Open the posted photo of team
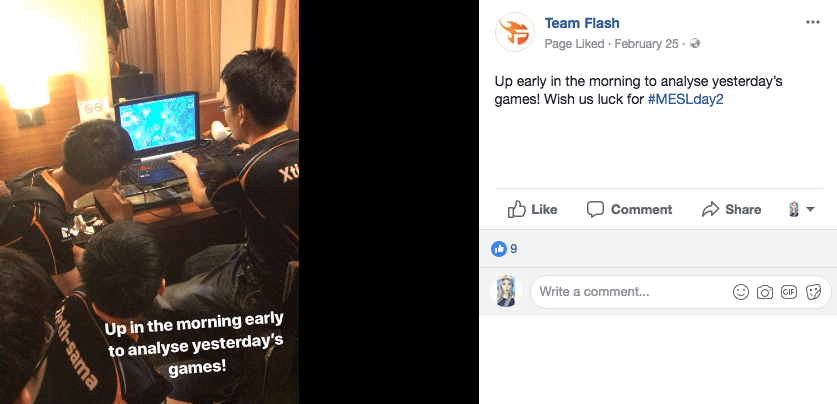 (x=149, y=202)
